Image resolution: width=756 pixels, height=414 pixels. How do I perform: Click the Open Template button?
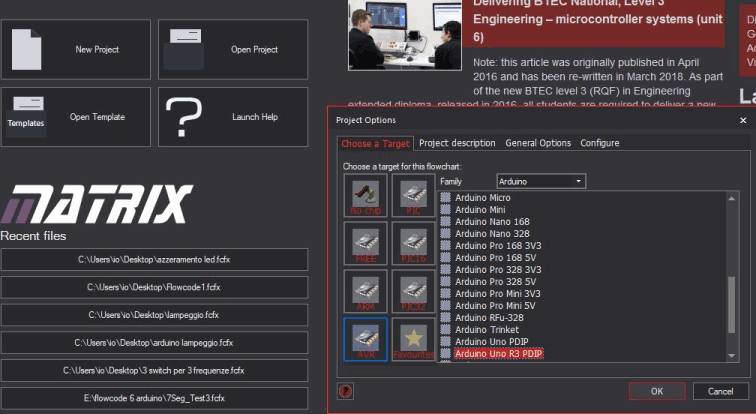(x=76, y=117)
